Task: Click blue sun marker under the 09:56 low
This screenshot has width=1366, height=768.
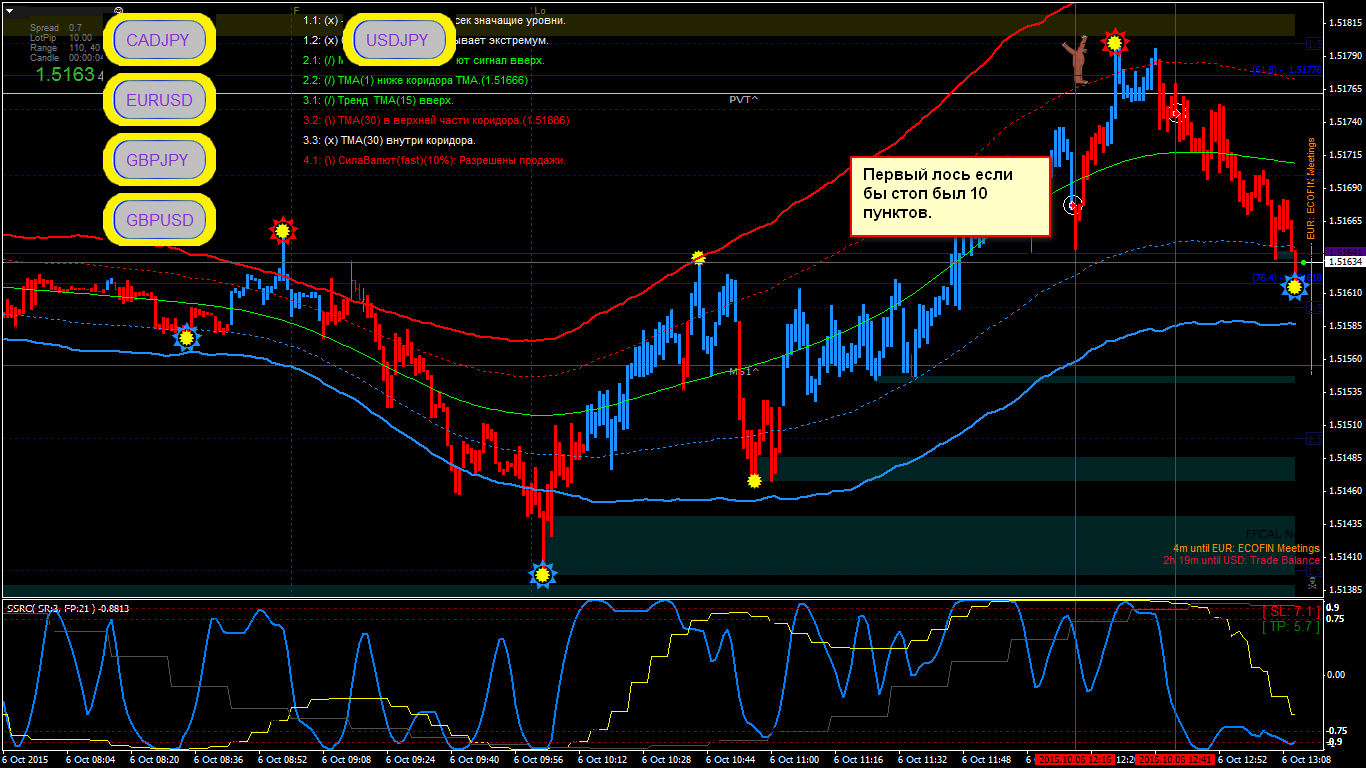Action: click(x=542, y=575)
